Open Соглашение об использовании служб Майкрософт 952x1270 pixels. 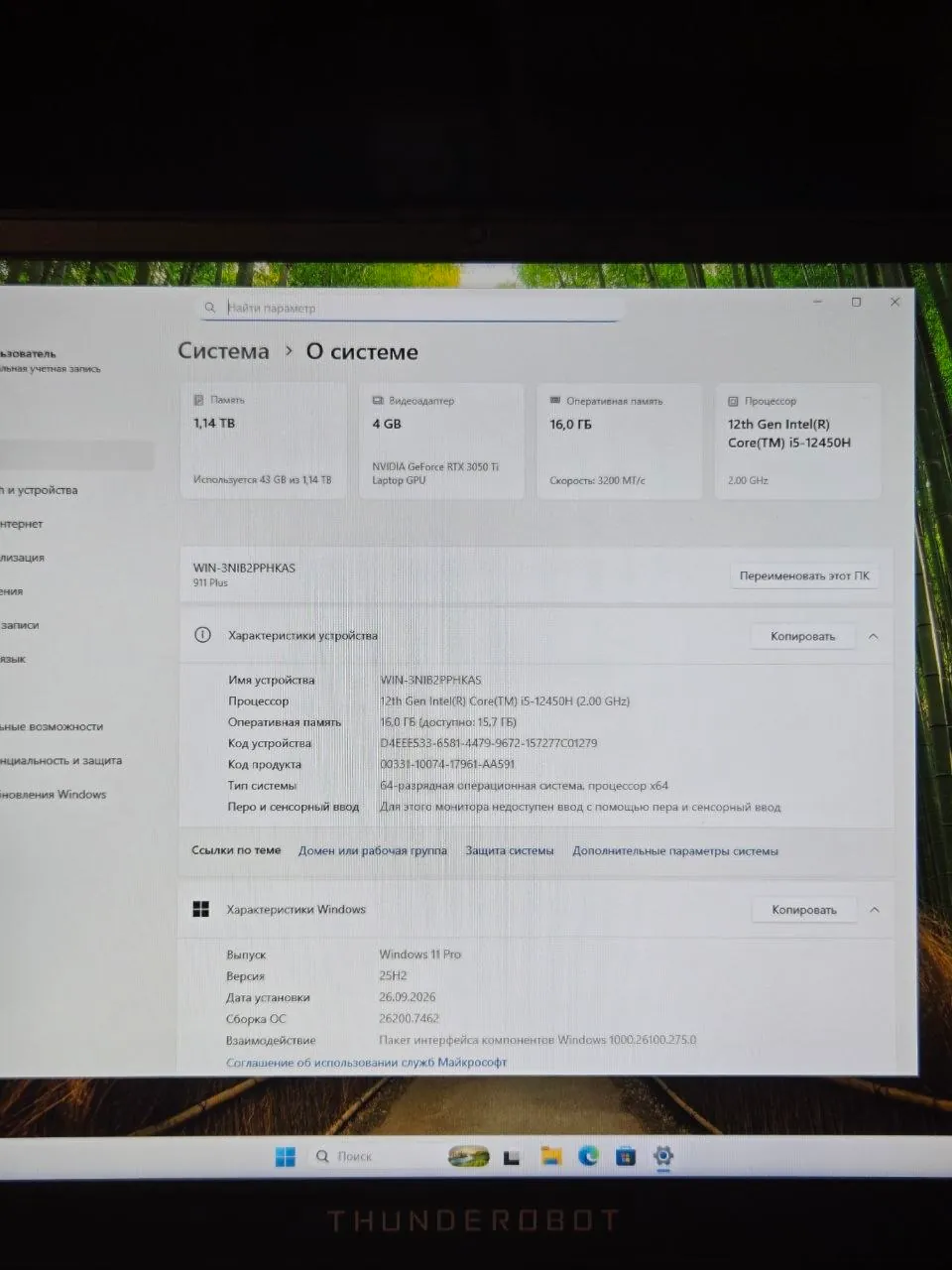point(366,1063)
